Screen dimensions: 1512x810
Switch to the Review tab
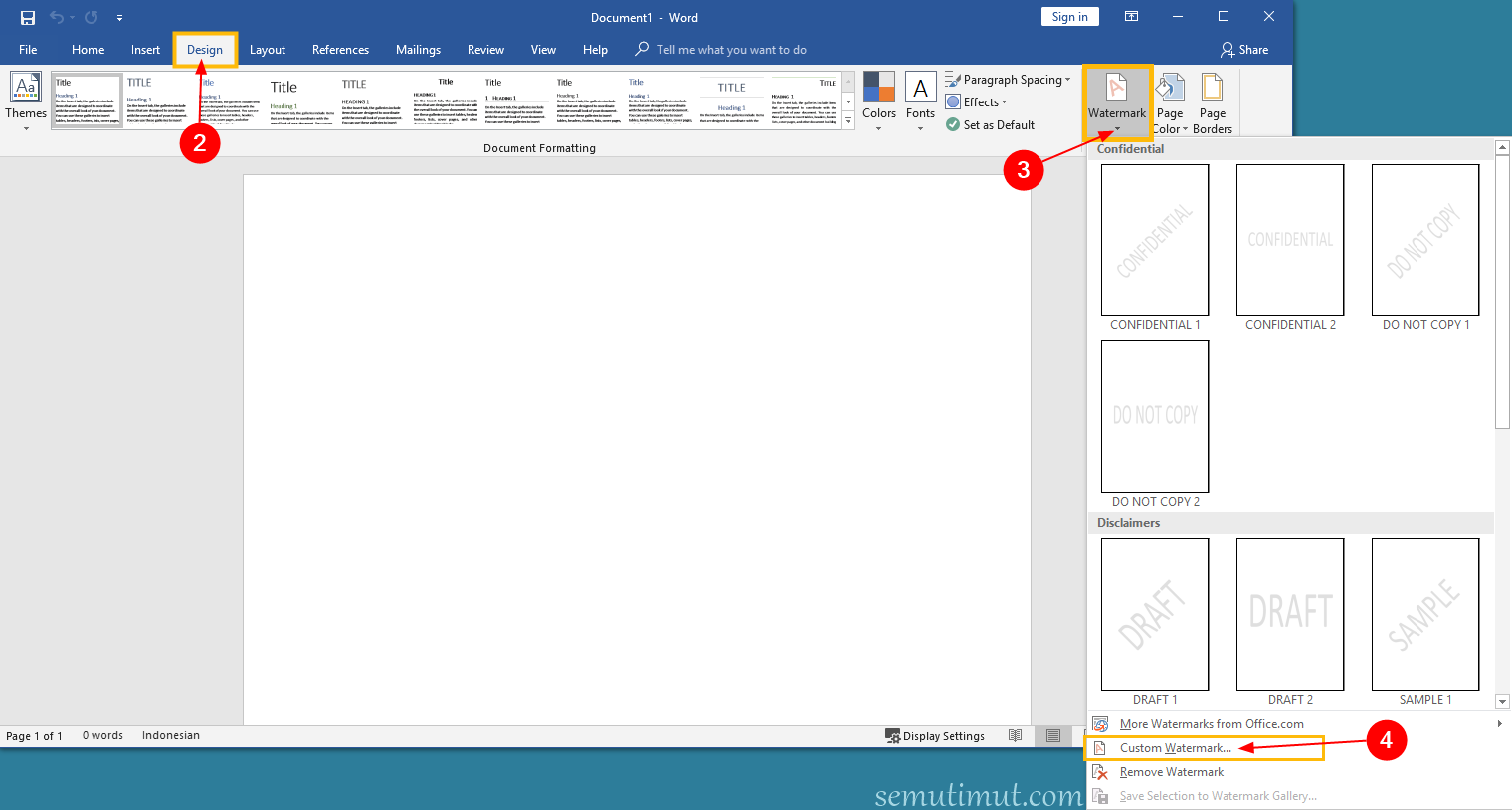(x=485, y=50)
